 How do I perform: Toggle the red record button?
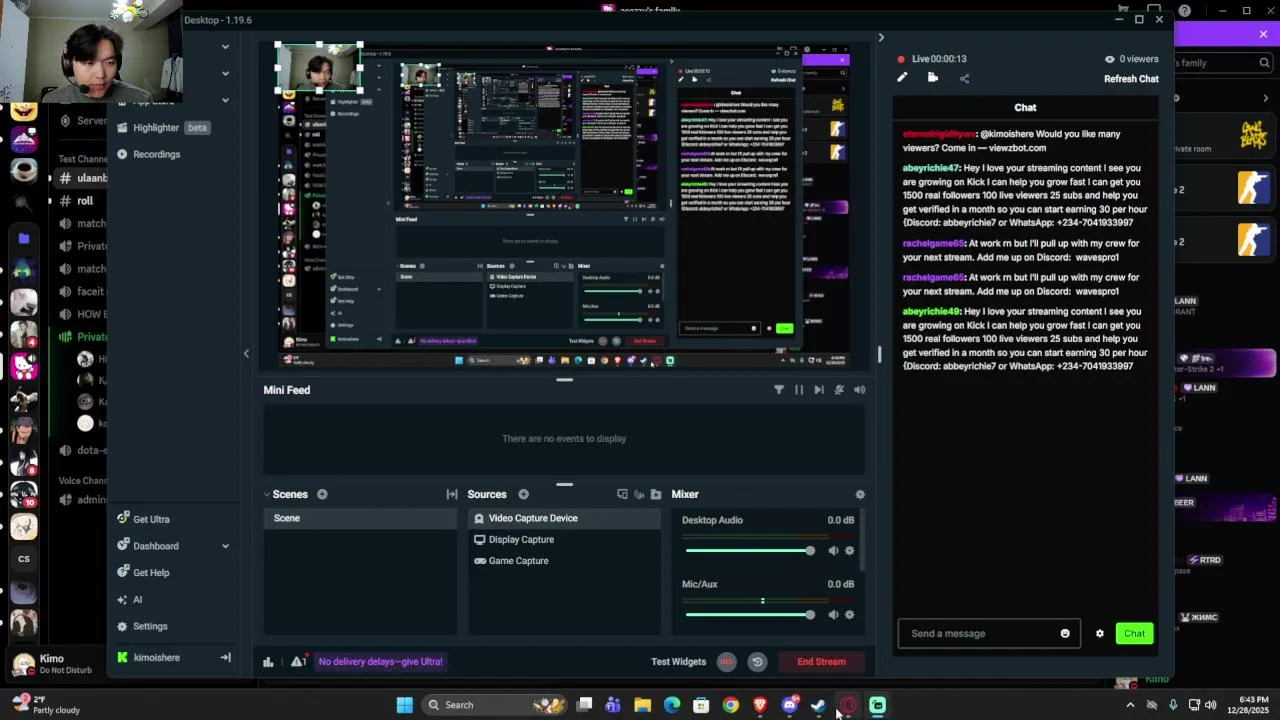(x=727, y=662)
